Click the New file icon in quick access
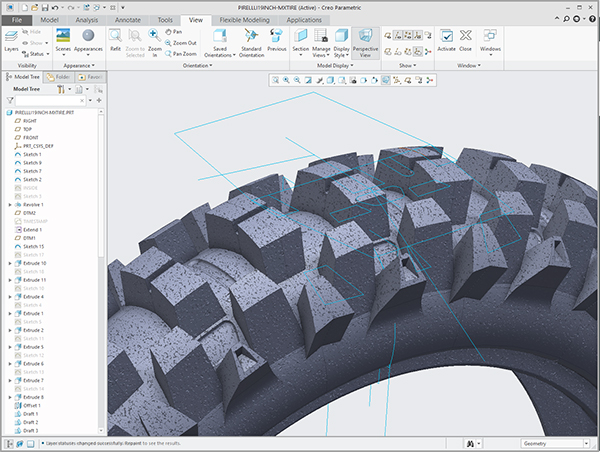This screenshot has width=600, height=452. click(25, 8)
